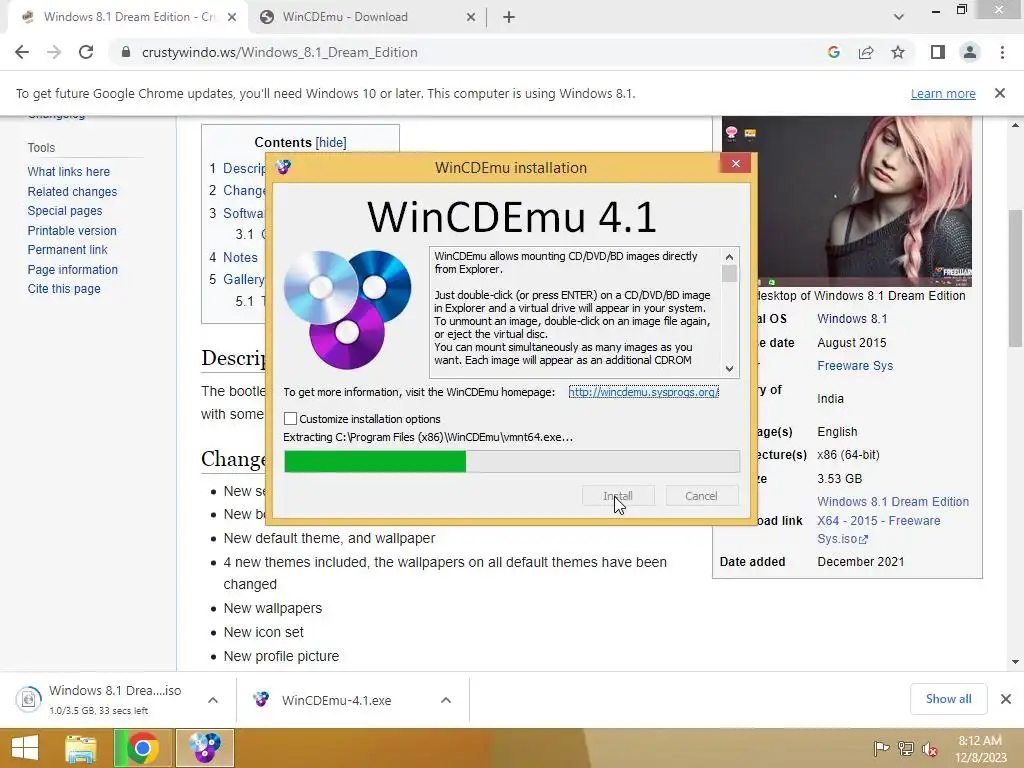Open the ISO download item options chevron
This screenshot has height=768, width=1024.
coord(213,700)
